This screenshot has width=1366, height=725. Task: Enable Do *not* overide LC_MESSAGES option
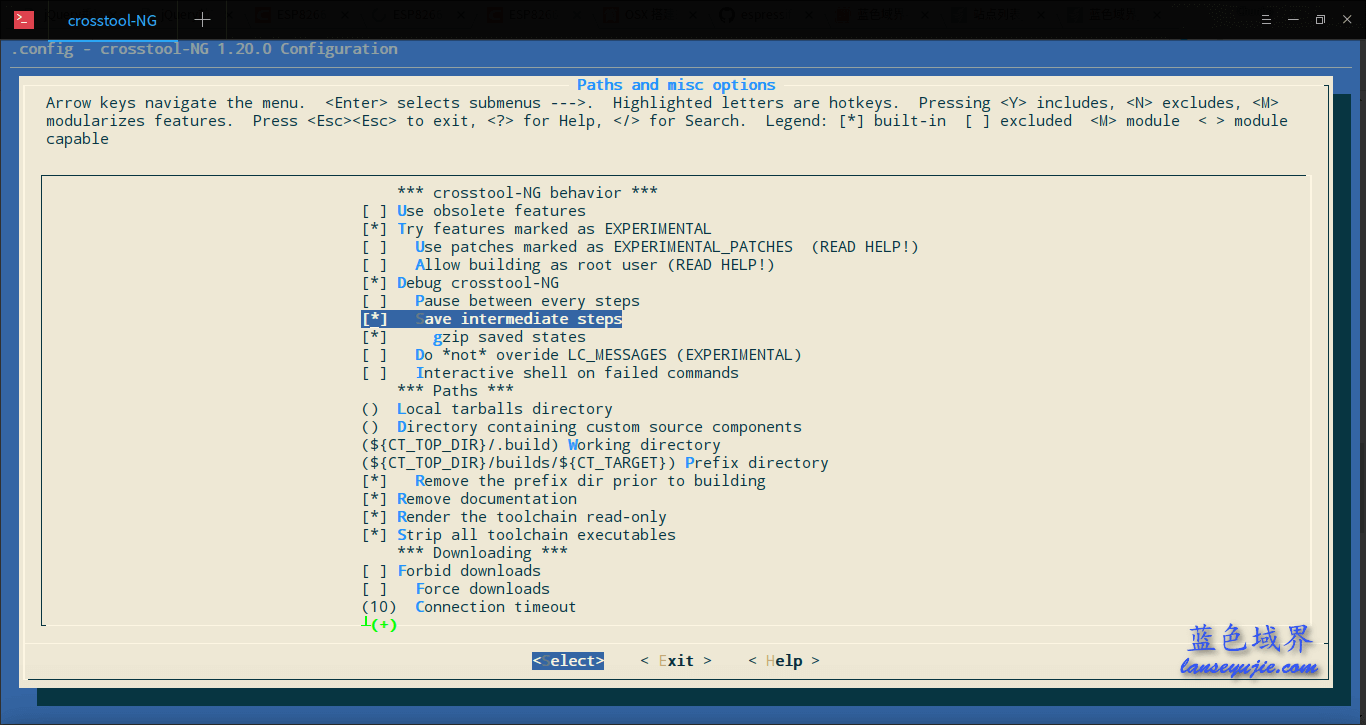[x=582, y=355]
